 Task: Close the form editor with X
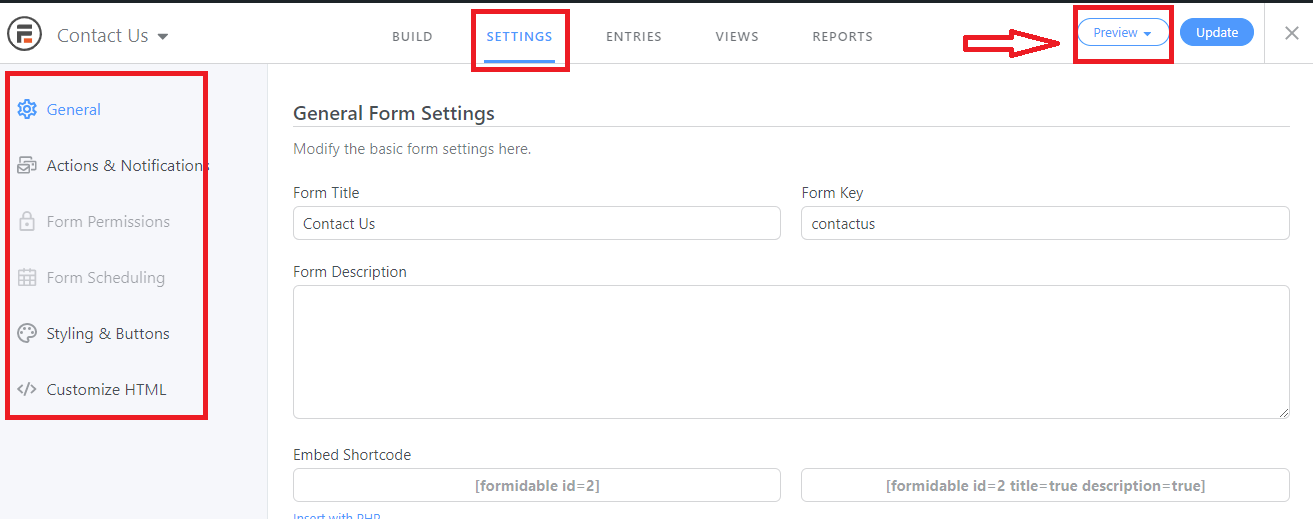click(x=1292, y=33)
